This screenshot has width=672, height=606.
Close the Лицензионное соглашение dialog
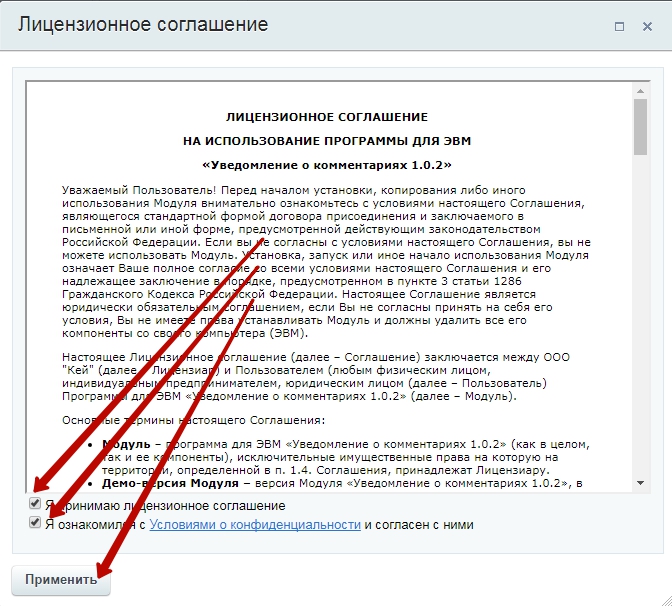tap(647, 25)
